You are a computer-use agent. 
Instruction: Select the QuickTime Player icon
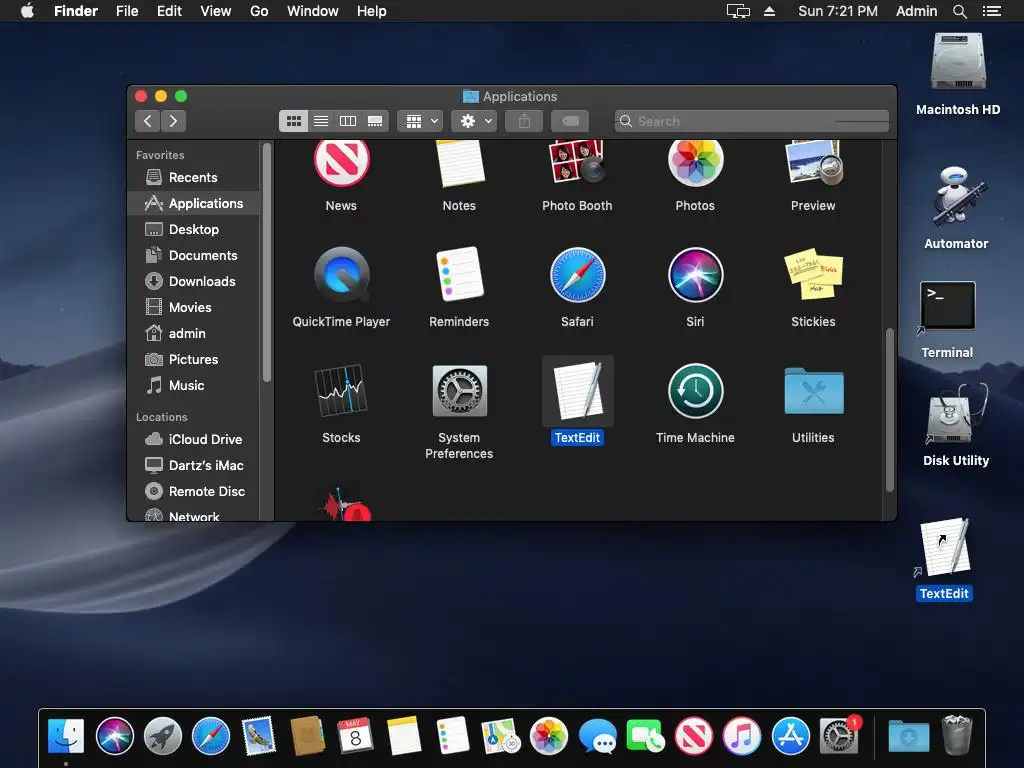342,275
